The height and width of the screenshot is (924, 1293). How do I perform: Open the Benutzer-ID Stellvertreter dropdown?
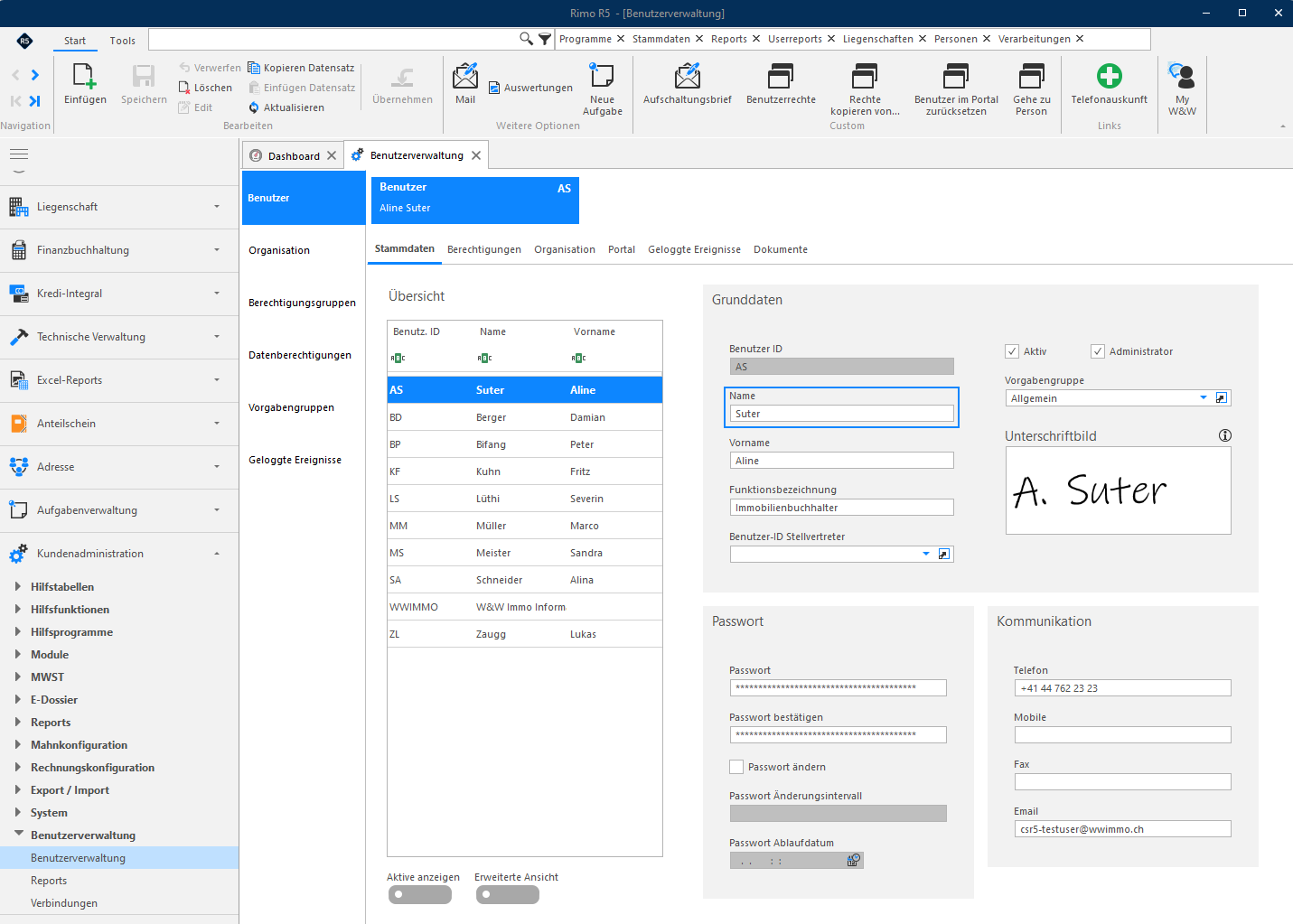pos(925,554)
